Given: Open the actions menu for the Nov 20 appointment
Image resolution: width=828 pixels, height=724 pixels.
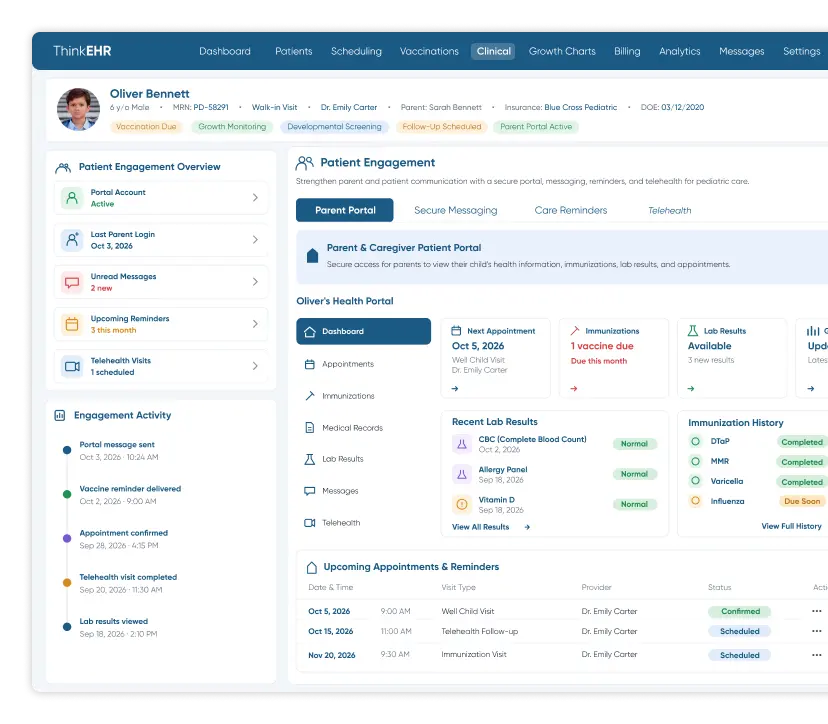Looking at the screenshot, I should (x=816, y=655).
